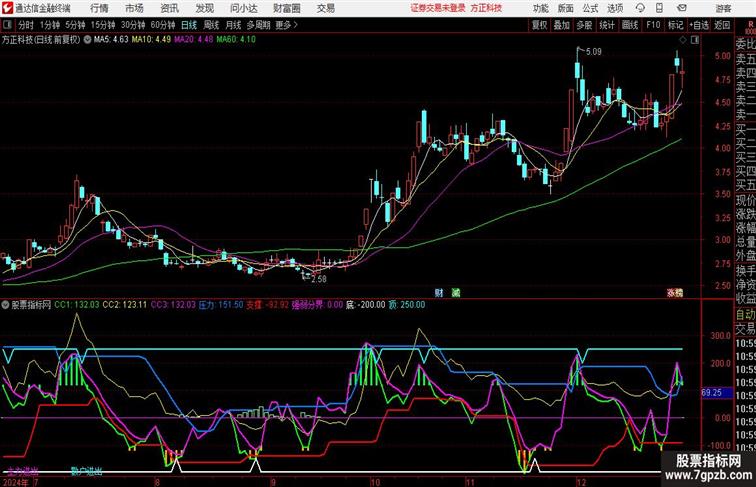
Task: Open the 财富圈 menu
Action: click(287, 8)
